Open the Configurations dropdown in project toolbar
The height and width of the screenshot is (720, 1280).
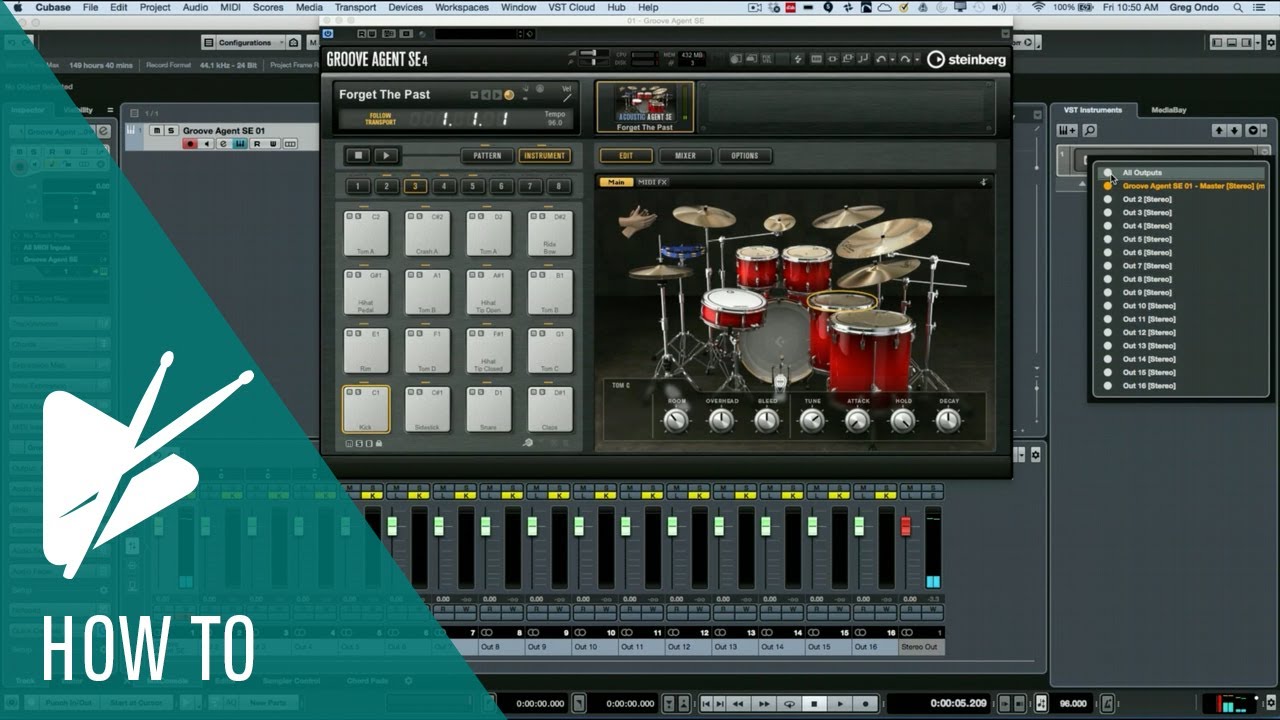coord(251,43)
